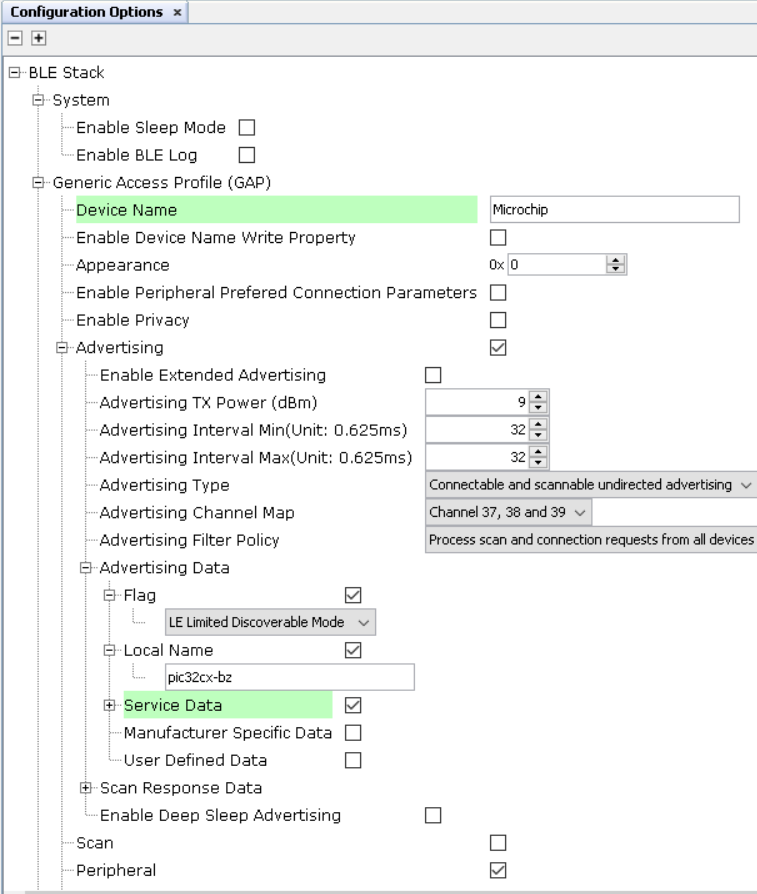
Task: Decrease Advertising Interval Min with down arrow
Action: [538, 434]
